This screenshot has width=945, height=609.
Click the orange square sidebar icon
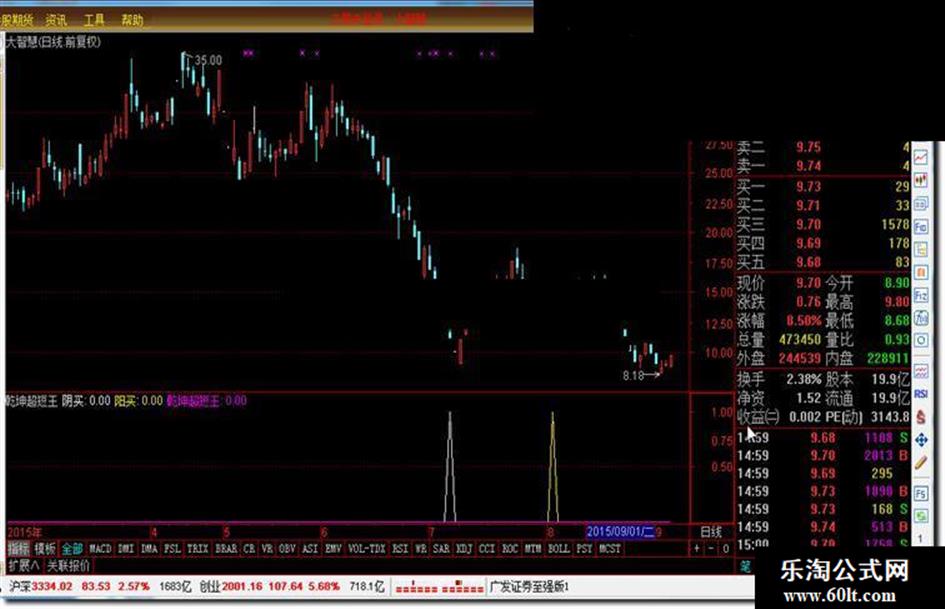(921, 273)
